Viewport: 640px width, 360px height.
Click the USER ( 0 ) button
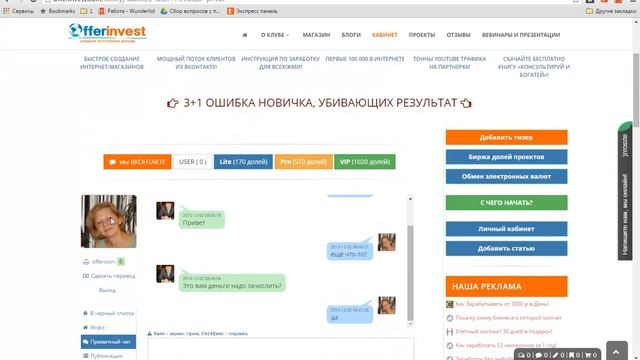click(193, 162)
